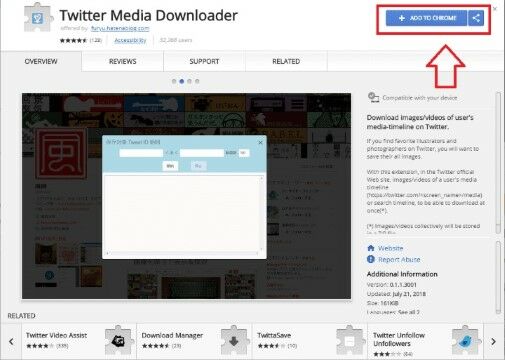Open the publisher's hatenablog.com link
This screenshot has height=360, width=505.
[x=120, y=28]
